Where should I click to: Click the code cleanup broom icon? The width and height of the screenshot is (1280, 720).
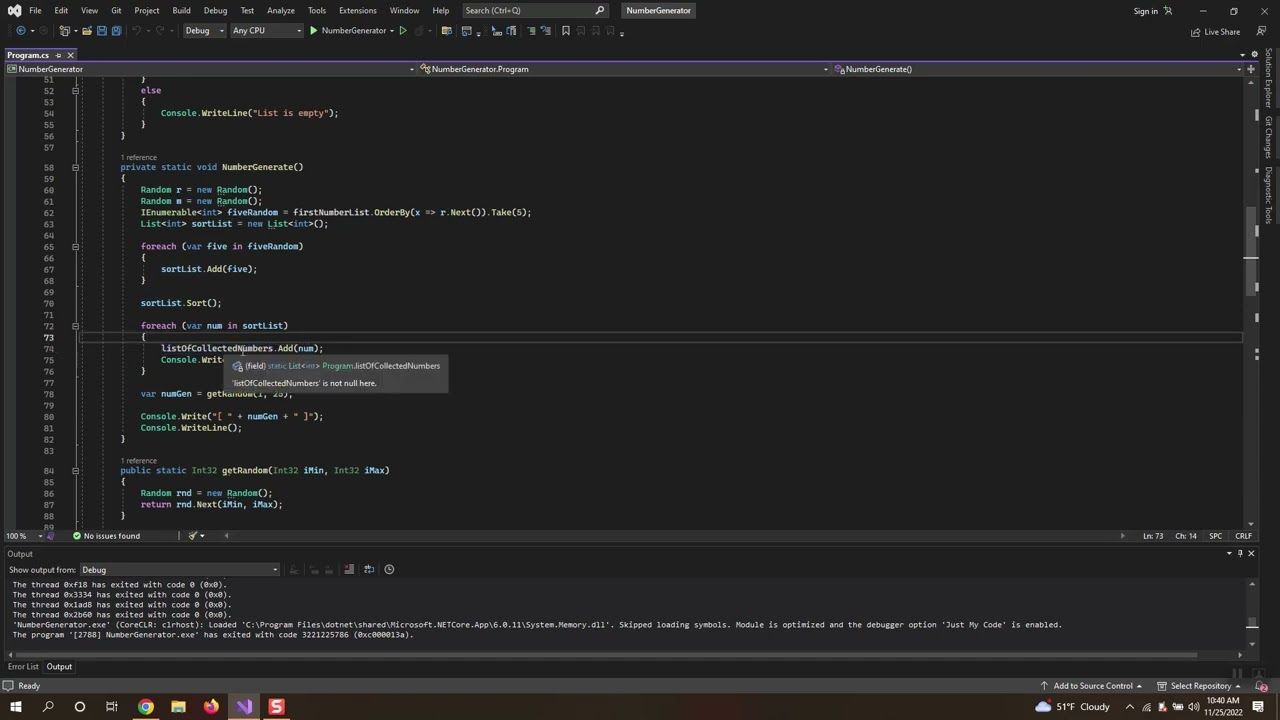(193, 536)
